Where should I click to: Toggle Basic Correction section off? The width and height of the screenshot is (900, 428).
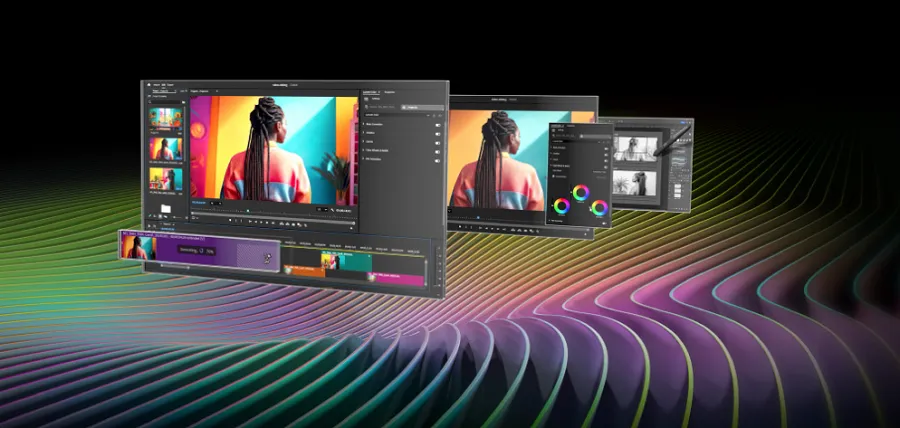(437, 125)
